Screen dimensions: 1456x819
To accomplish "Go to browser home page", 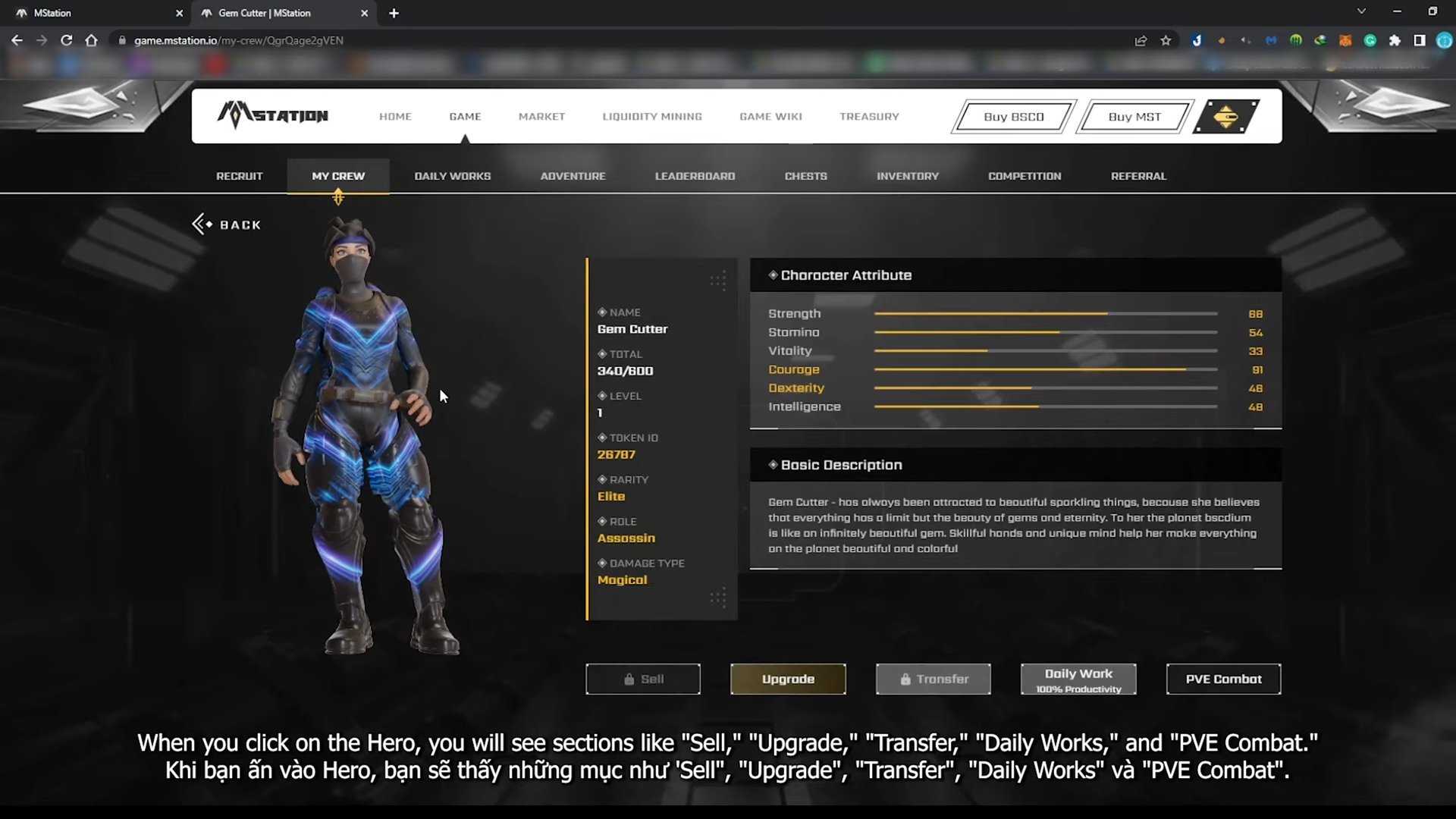I will [92, 40].
